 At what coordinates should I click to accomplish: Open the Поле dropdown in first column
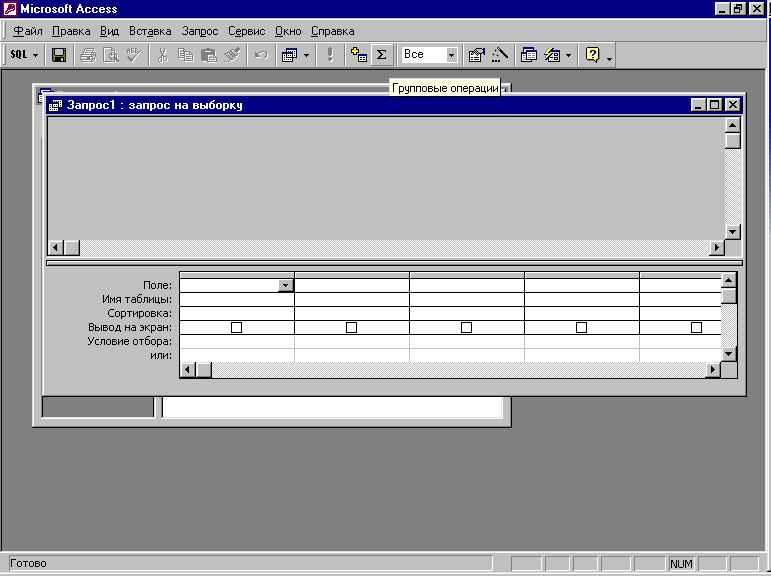(x=286, y=285)
